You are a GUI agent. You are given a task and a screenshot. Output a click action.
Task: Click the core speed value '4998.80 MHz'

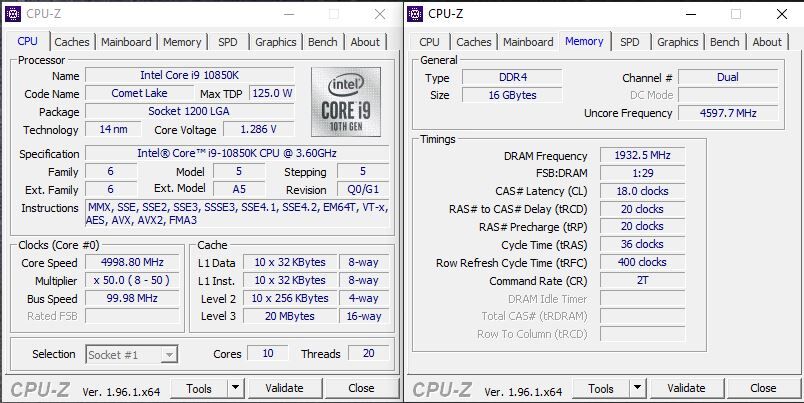click(x=132, y=262)
